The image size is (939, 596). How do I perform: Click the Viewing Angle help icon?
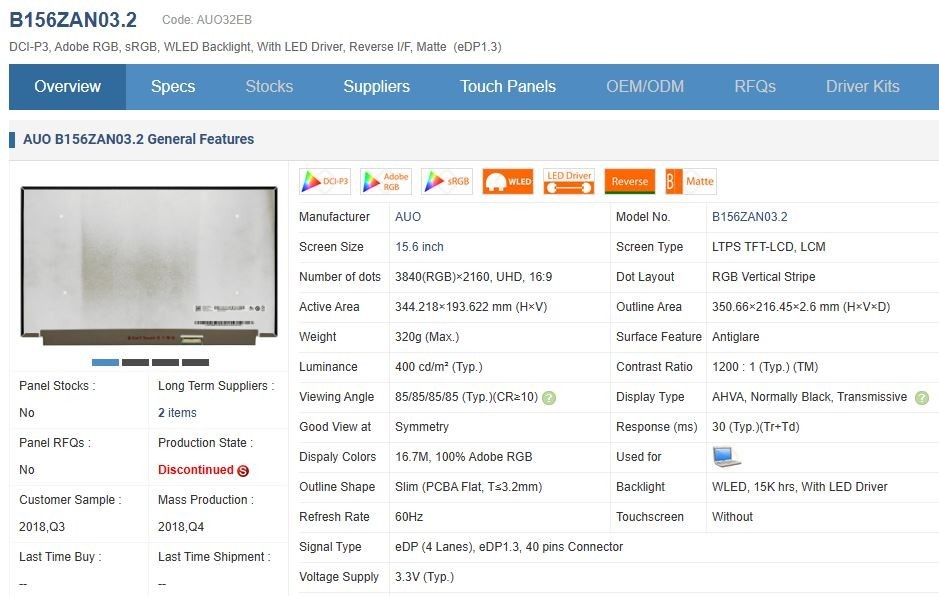tap(549, 398)
